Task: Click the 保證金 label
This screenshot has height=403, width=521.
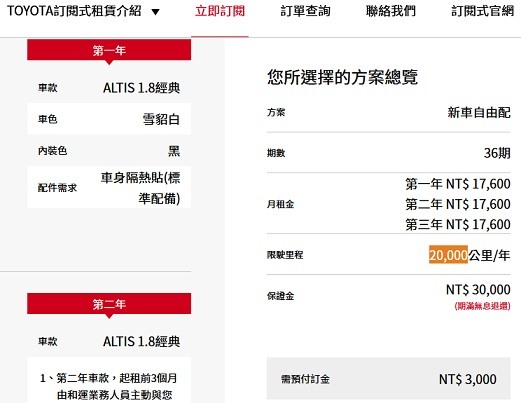Action: pyautogui.click(x=280, y=296)
